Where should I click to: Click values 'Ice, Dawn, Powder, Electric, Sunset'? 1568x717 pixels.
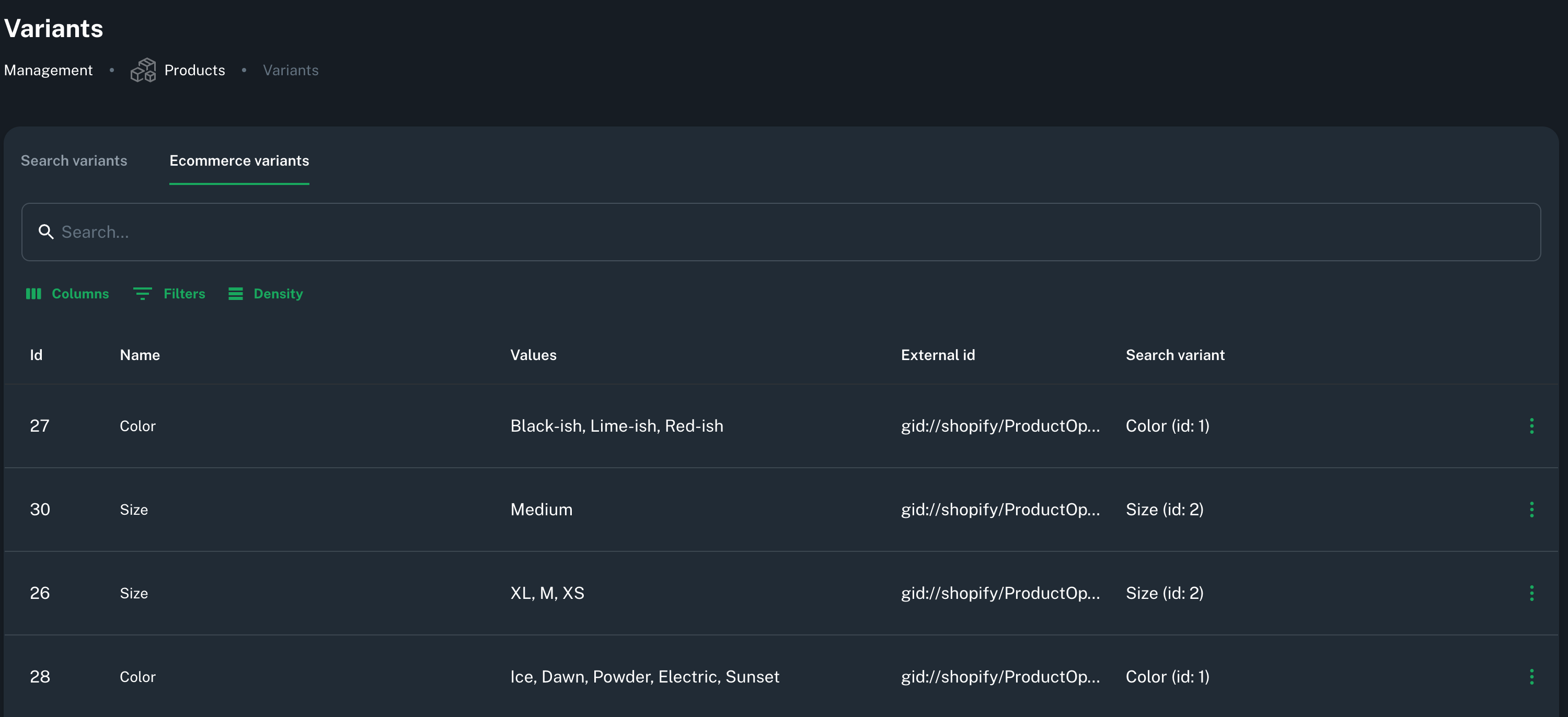click(644, 677)
